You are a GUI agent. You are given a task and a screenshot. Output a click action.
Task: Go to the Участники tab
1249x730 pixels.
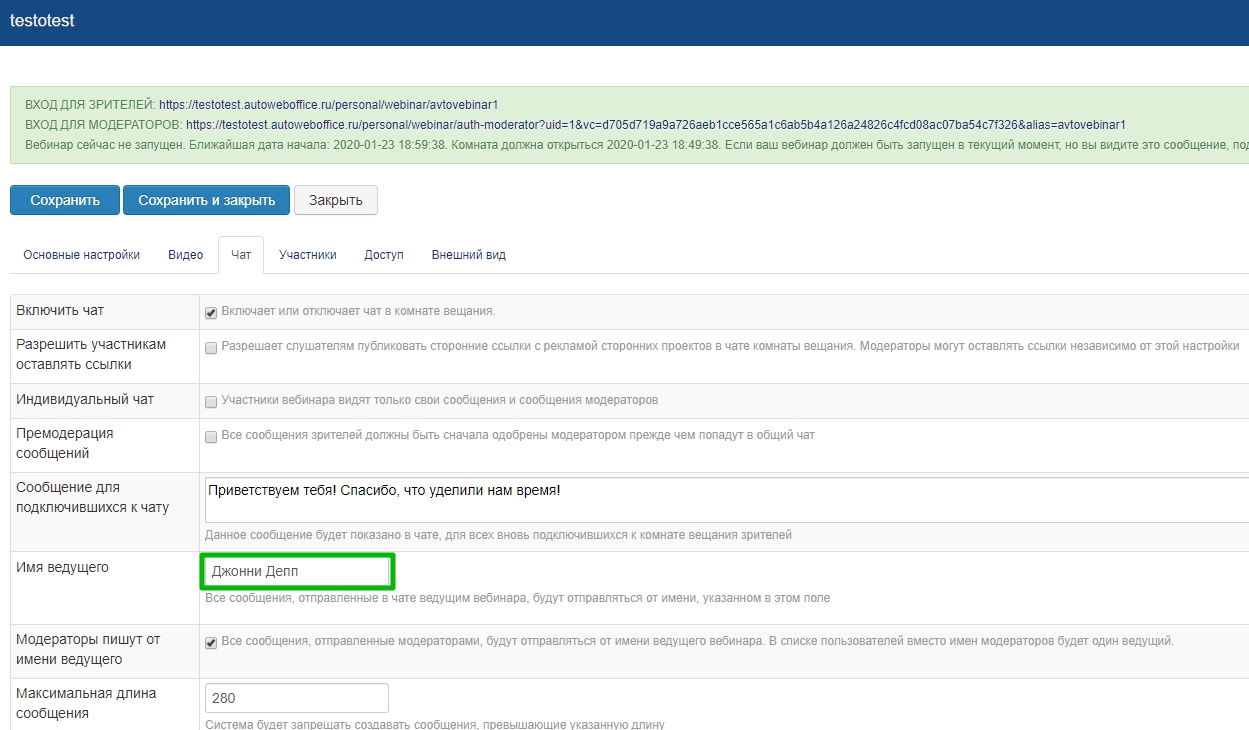point(307,255)
